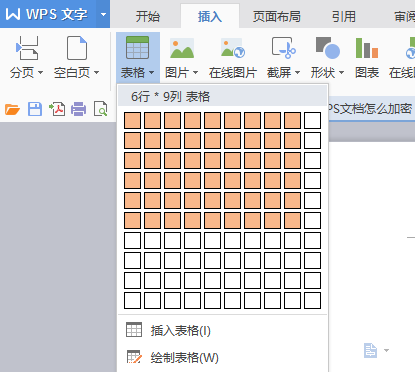Image resolution: width=415 pixels, height=372 pixels.
Task: Expand the 空白页 dropdown arrow
Action: (96, 72)
